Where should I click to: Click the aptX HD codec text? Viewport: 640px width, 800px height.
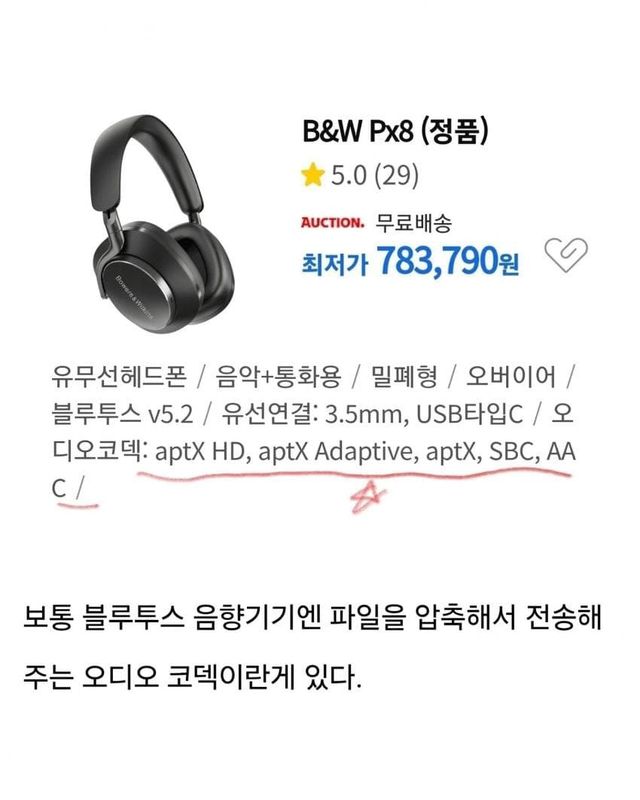point(201,452)
